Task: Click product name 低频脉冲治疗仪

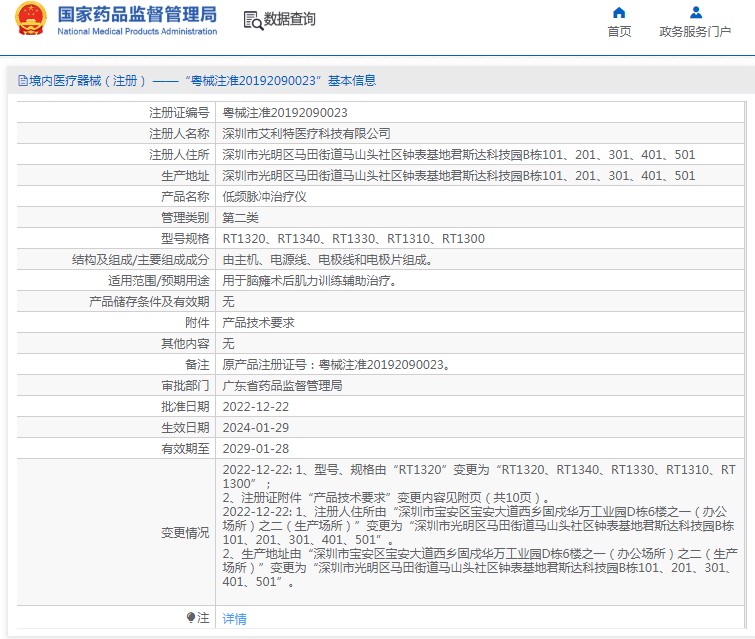Action: 264,196
